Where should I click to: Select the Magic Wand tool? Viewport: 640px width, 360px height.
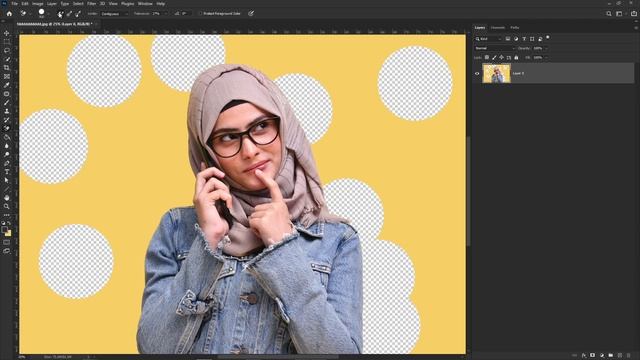pyautogui.click(x=7, y=59)
